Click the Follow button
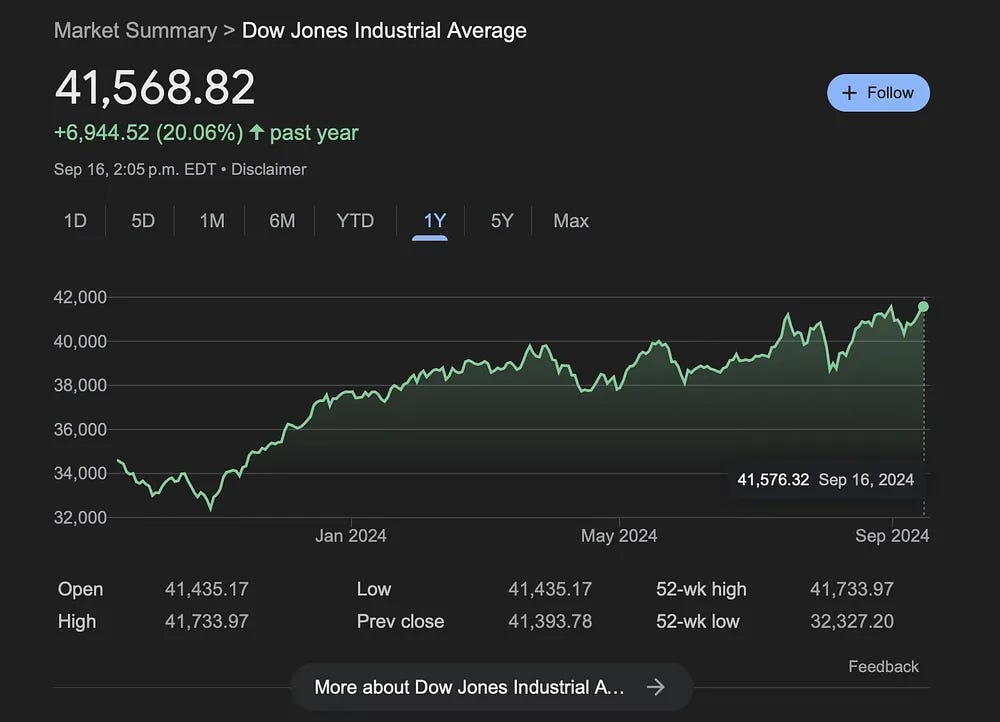1000x722 pixels. point(878,93)
